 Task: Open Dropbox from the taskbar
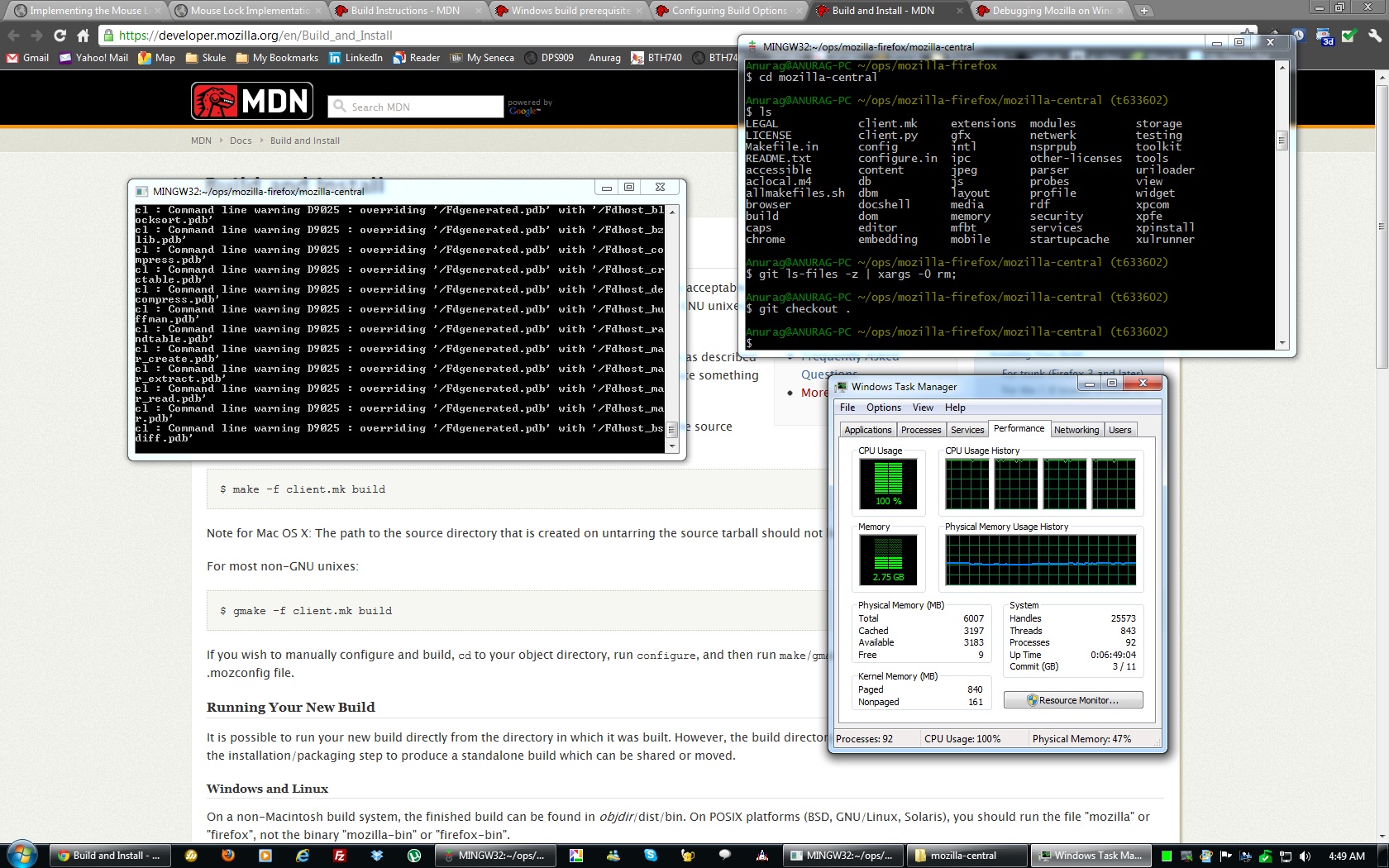coord(377,856)
